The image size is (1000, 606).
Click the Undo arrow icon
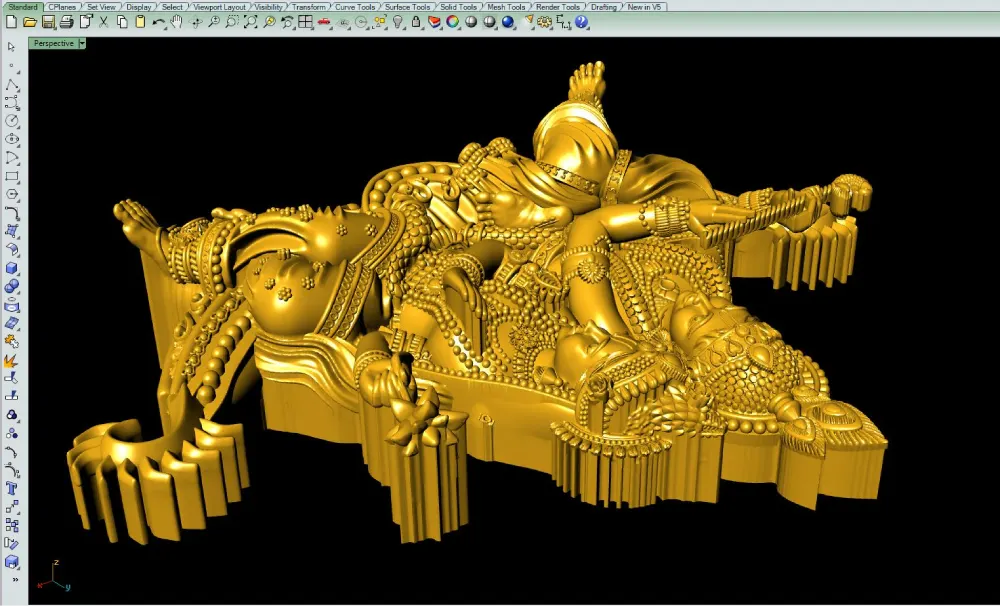158,22
